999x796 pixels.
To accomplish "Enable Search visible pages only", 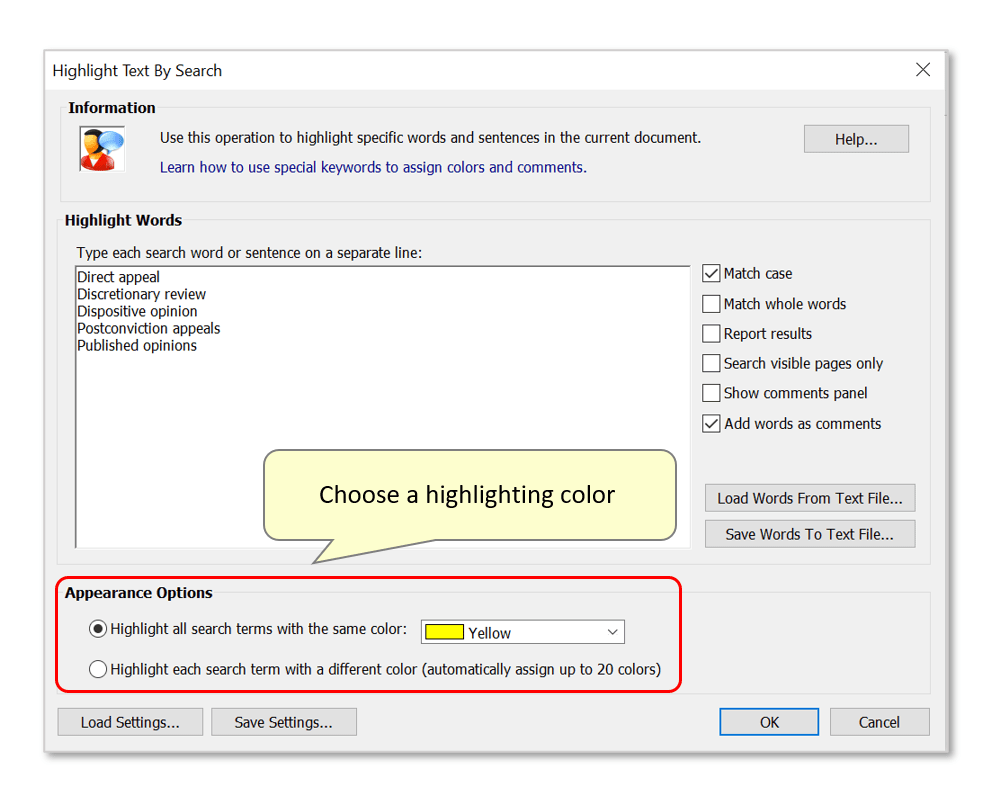I will click(711, 363).
